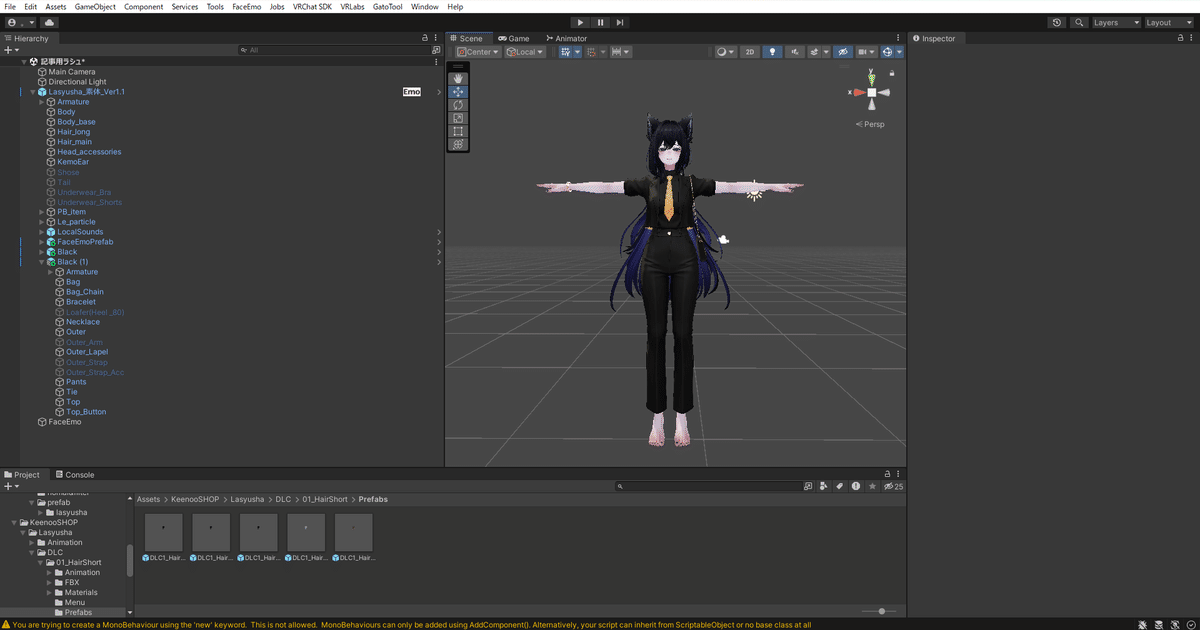The width and height of the screenshot is (1200, 630).
Task: Toggle 2D mode in Scene view
Action: [749, 52]
